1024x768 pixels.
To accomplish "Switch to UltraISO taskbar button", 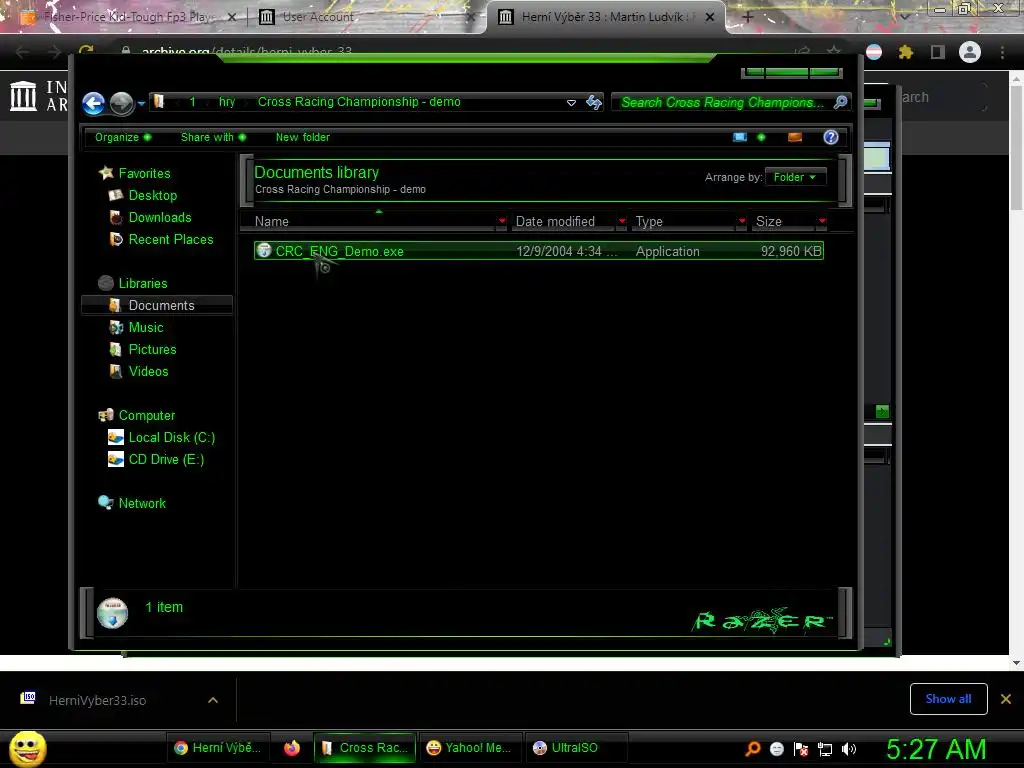I will [x=575, y=748].
